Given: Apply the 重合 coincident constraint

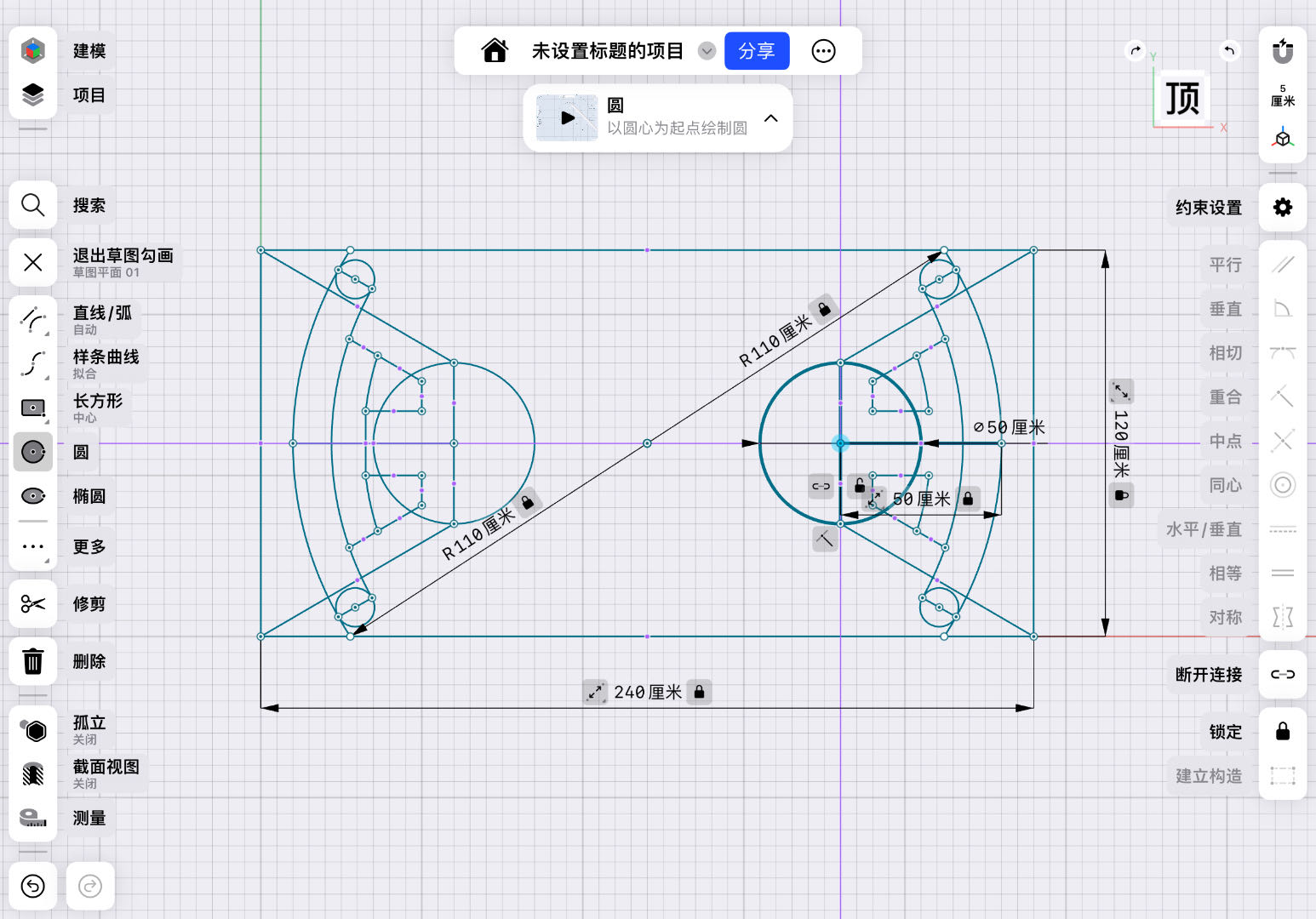Looking at the screenshot, I should [1283, 397].
